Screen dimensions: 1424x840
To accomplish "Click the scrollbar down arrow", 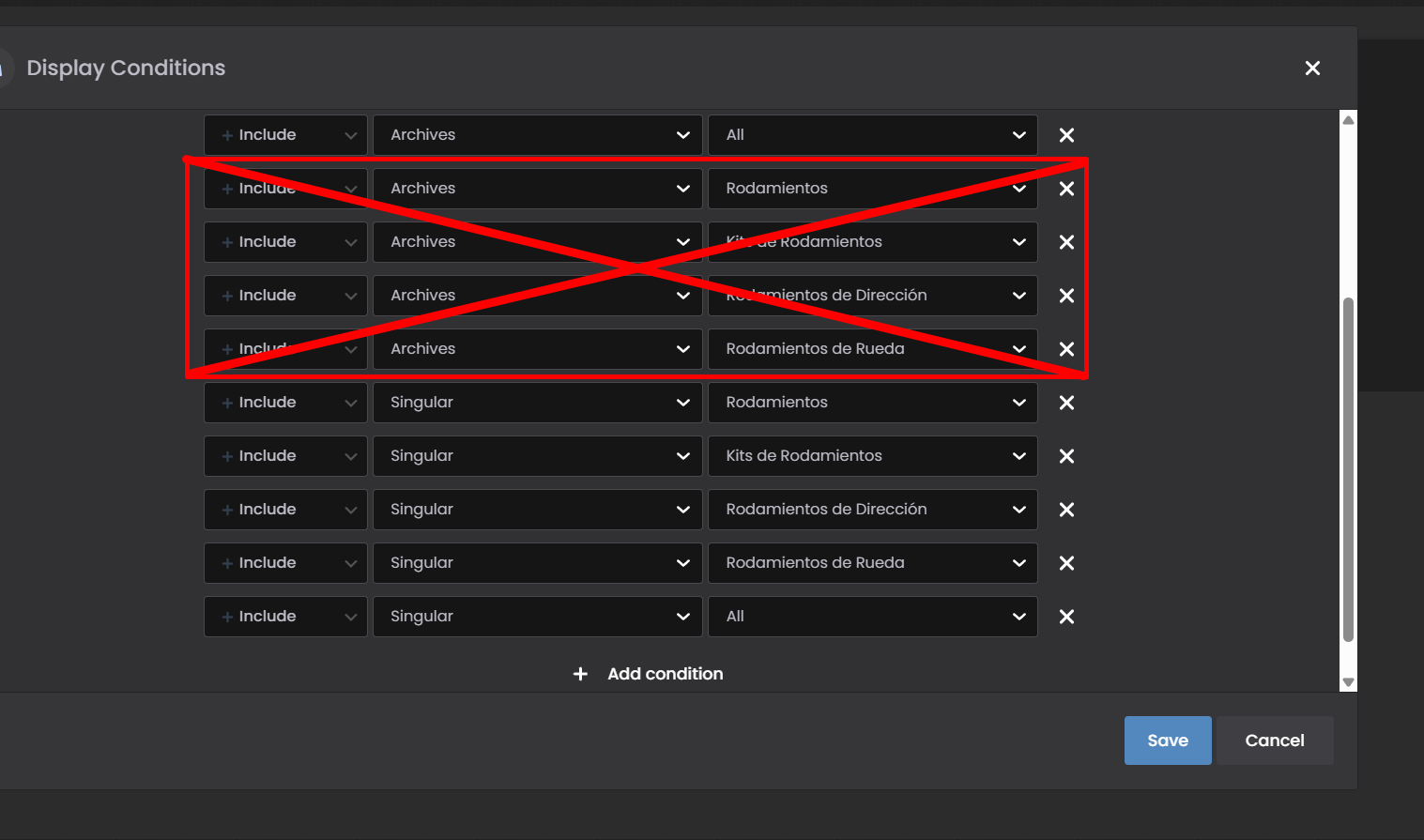I will 1348,682.
